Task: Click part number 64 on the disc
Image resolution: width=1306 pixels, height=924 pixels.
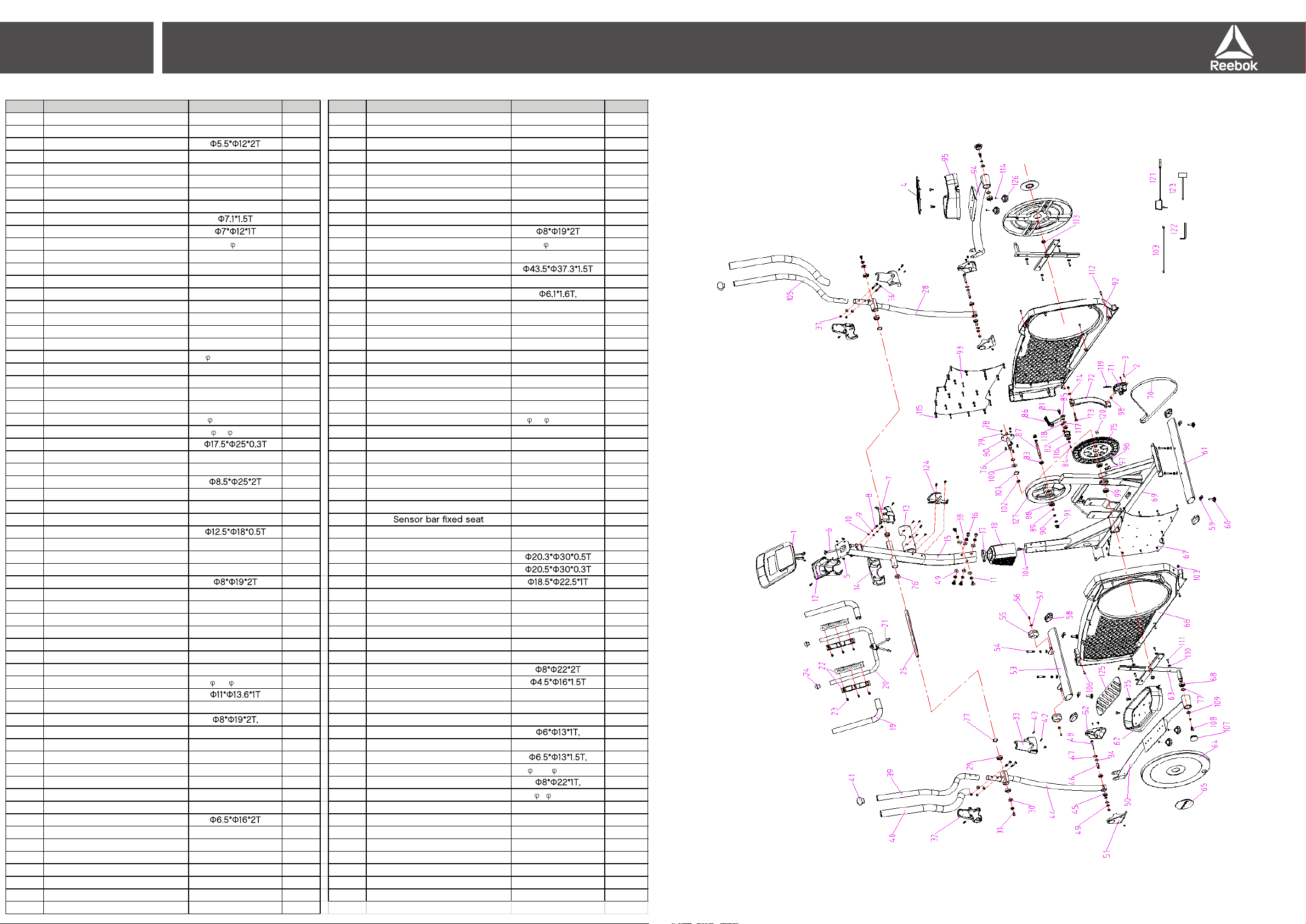Action: pyautogui.click(x=1215, y=744)
